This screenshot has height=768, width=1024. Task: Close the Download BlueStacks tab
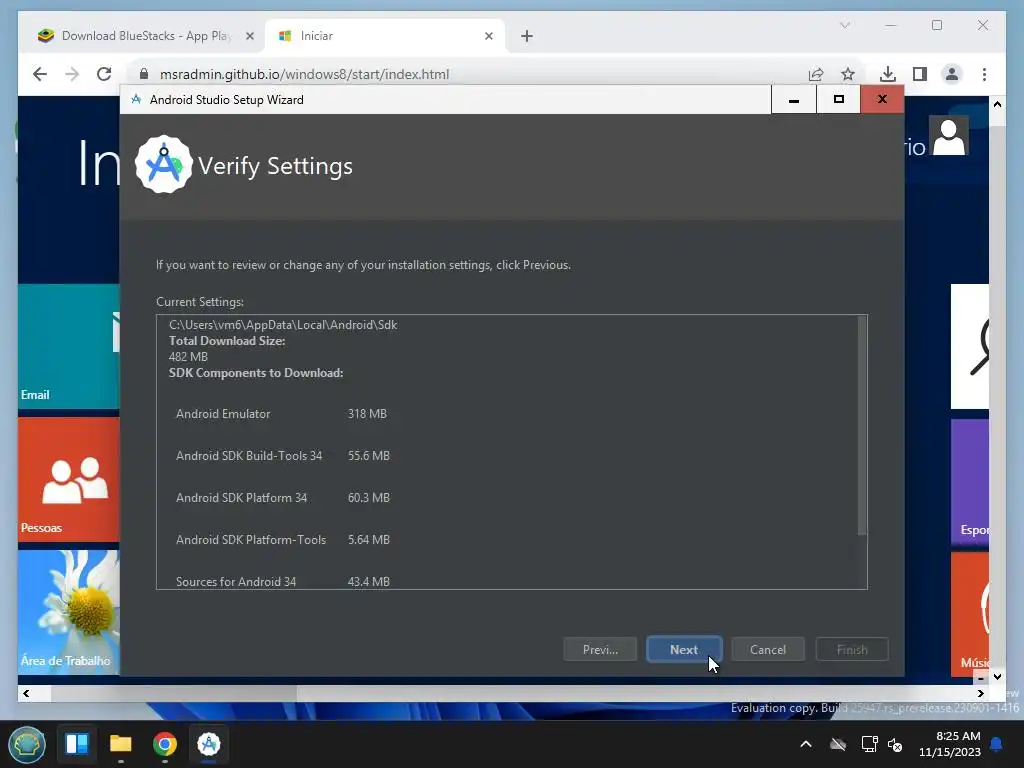tap(249, 36)
